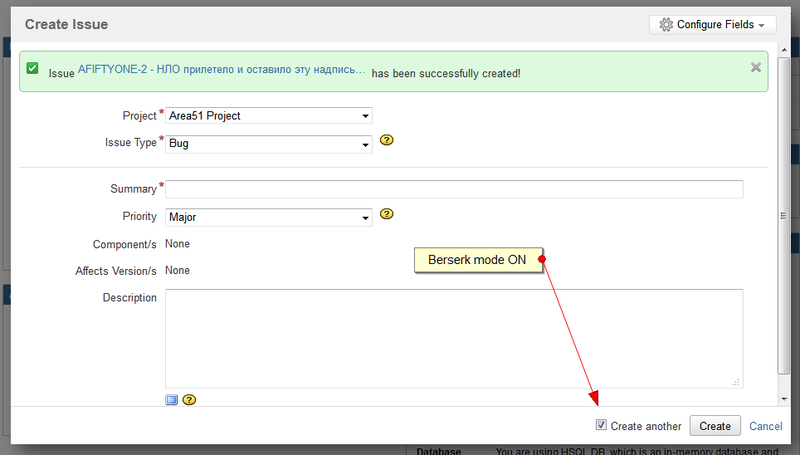The image size is (800, 455).
Task: Open the Issue Type dropdown showing Bug
Action: (268, 144)
